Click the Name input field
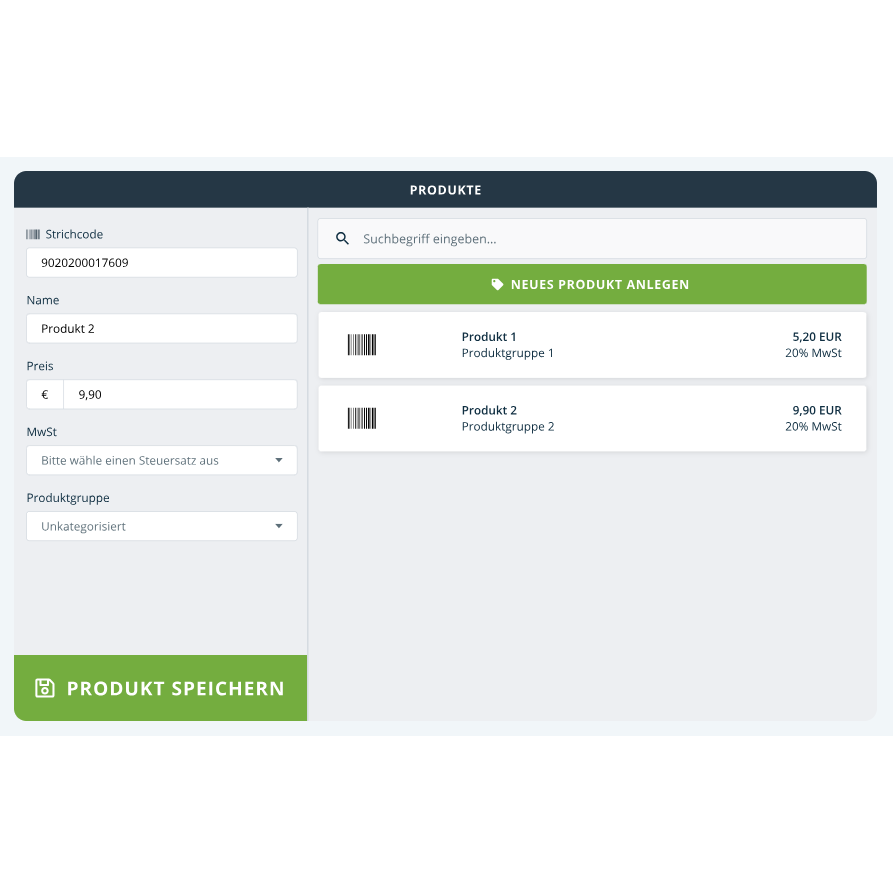This screenshot has height=893, width=893. [x=162, y=329]
